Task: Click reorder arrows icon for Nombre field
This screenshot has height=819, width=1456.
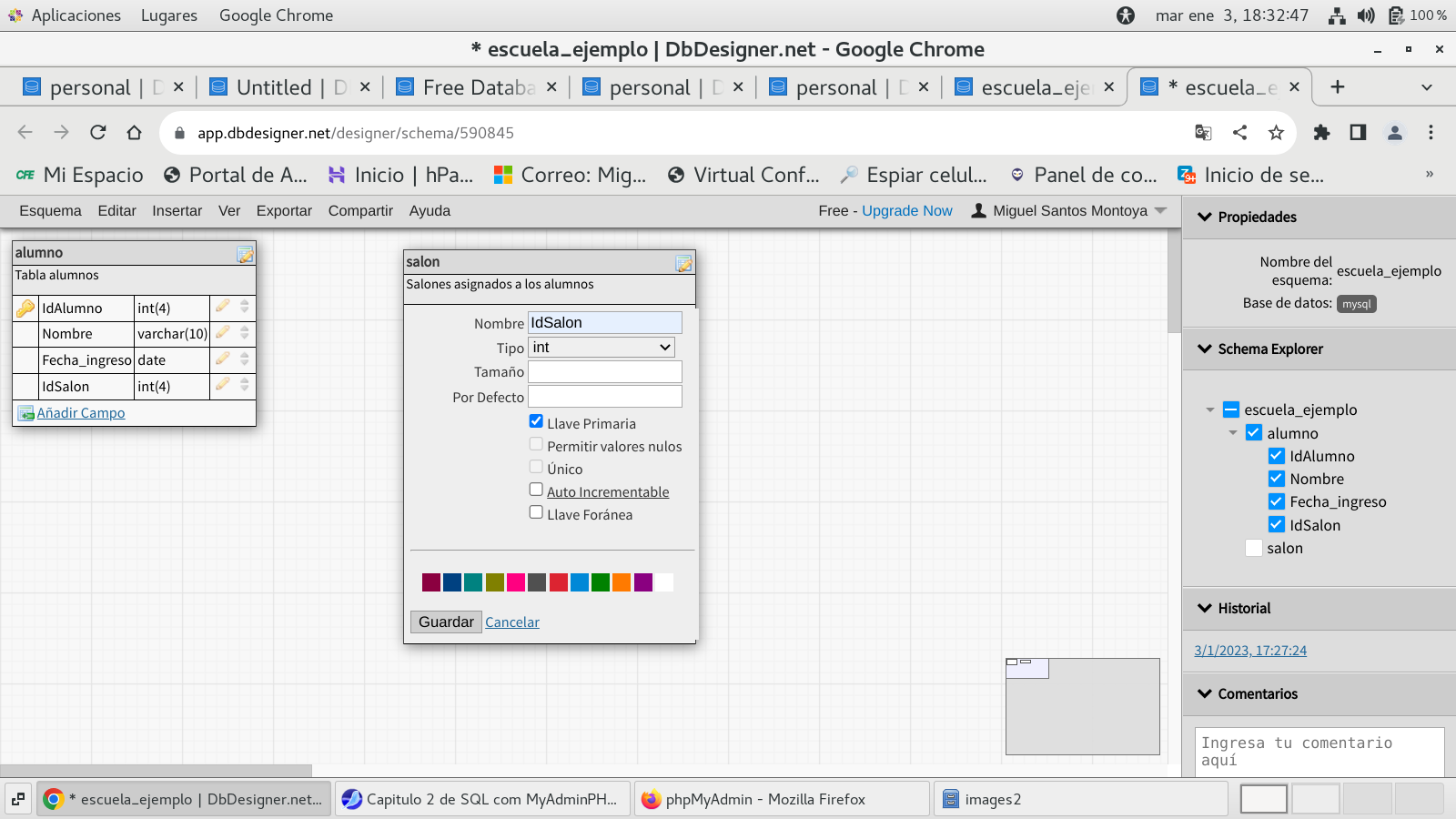Action: tap(244, 333)
